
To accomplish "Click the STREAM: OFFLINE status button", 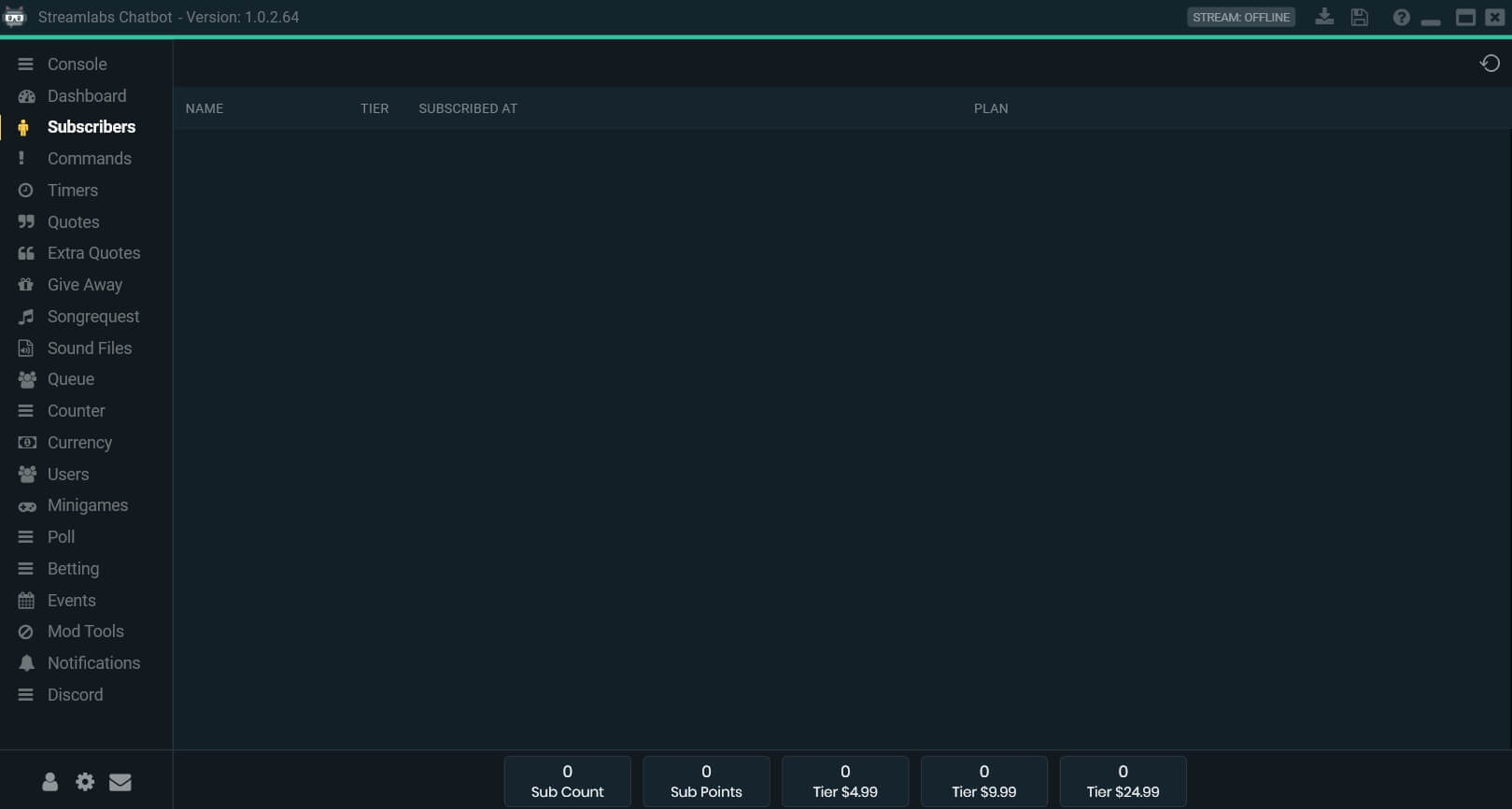I will click(1240, 17).
